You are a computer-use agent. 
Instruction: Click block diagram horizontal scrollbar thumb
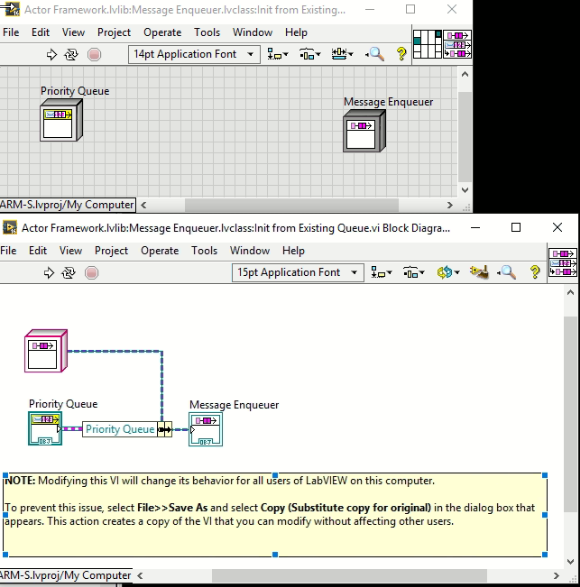click(349, 575)
